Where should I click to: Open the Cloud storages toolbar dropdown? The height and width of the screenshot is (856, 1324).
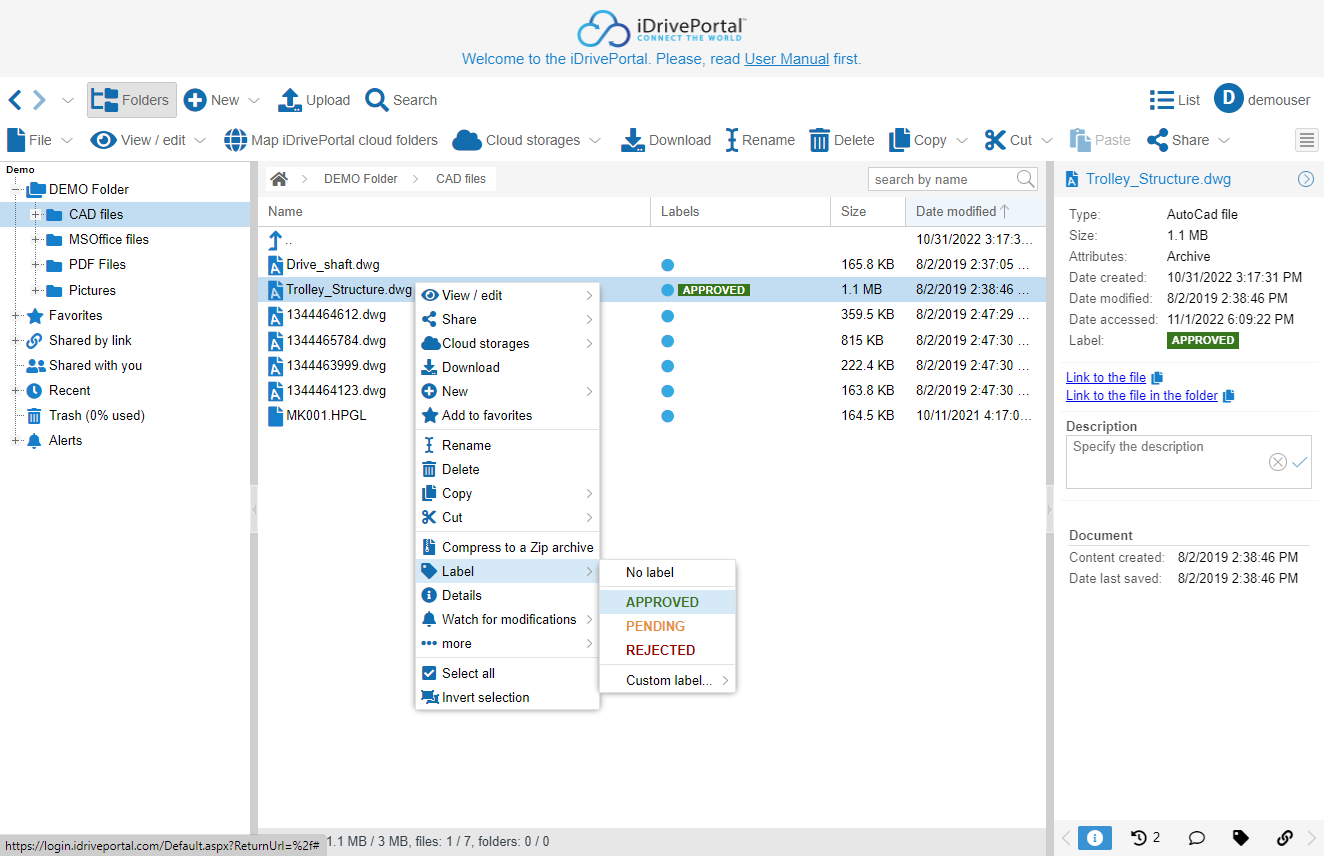(x=527, y=140)
